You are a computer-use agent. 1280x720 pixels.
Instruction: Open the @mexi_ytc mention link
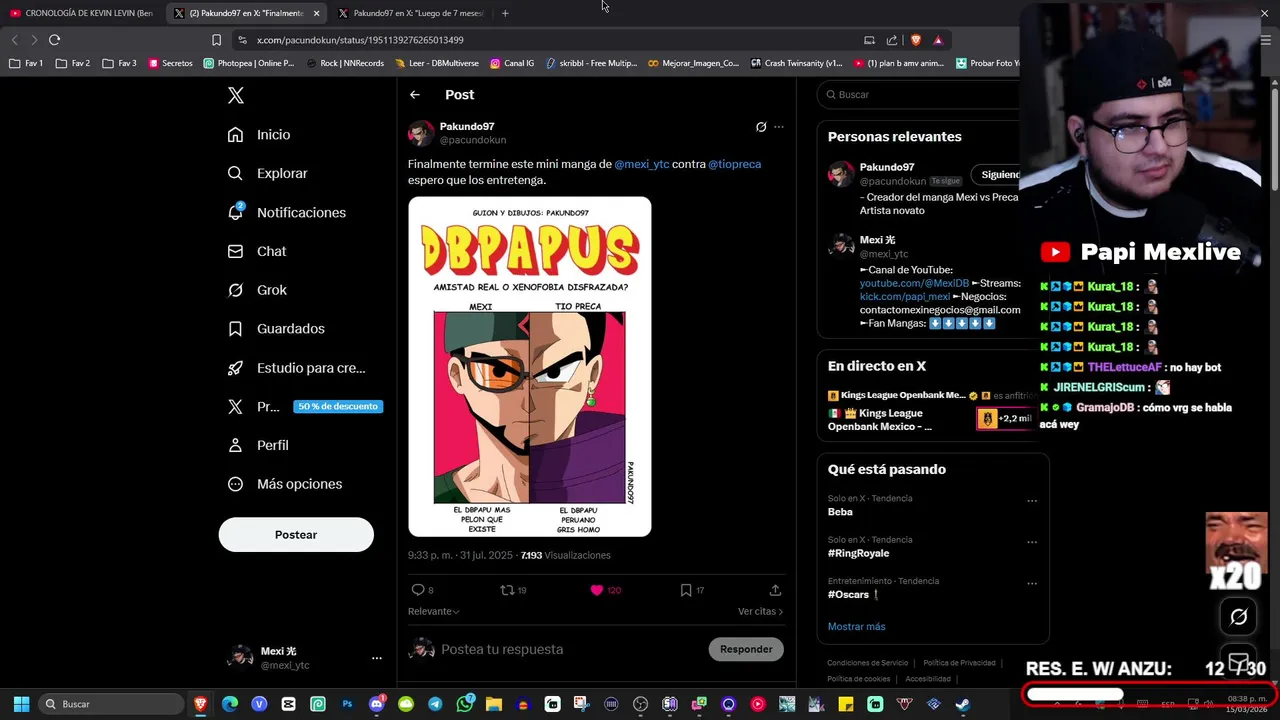(642, 164)
